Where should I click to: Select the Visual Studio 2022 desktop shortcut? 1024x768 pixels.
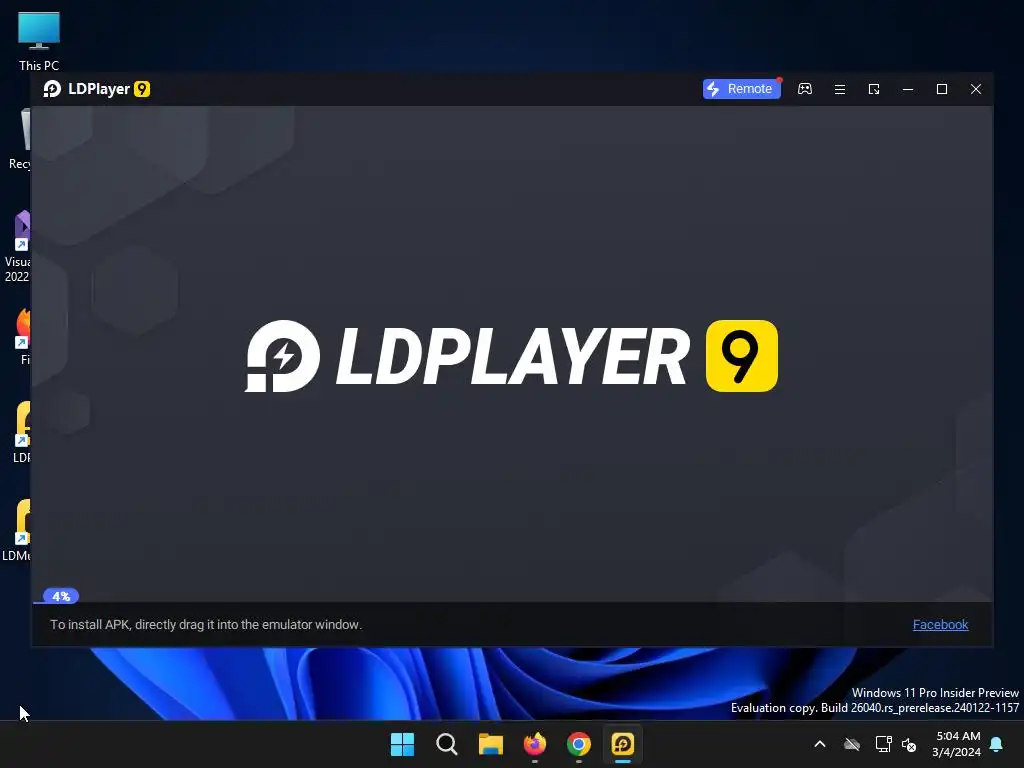(x=18, y=247)
